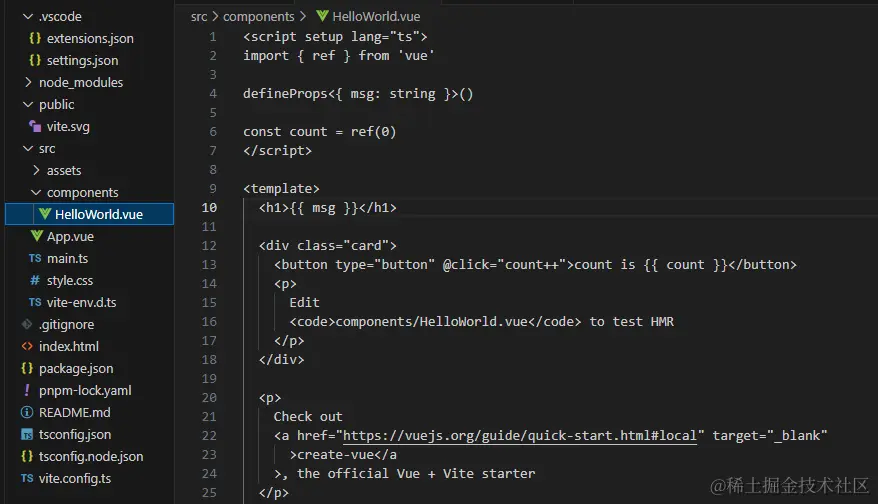Click '<template>' tag on line 9
Screen dimensions: 878x504
(x=281, y=189)
